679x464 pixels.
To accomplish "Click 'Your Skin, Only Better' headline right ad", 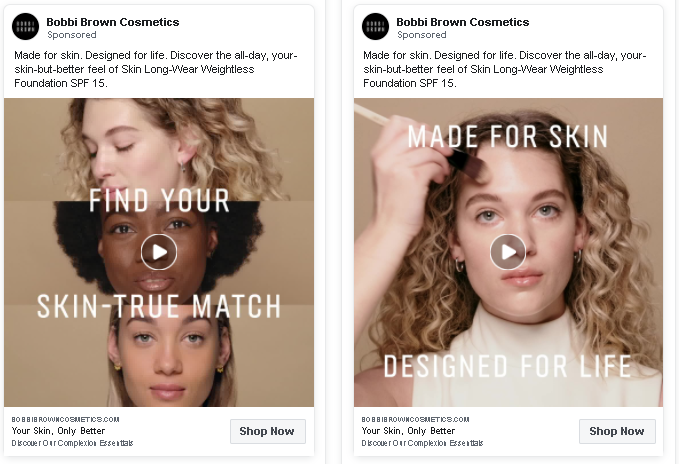I will 408,431.
